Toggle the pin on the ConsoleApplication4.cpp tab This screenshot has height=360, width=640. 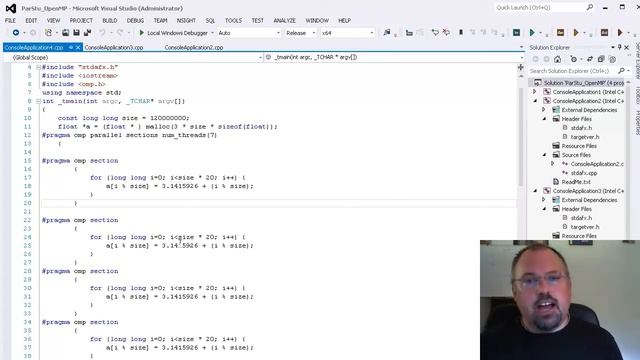[x=71, y=47]
